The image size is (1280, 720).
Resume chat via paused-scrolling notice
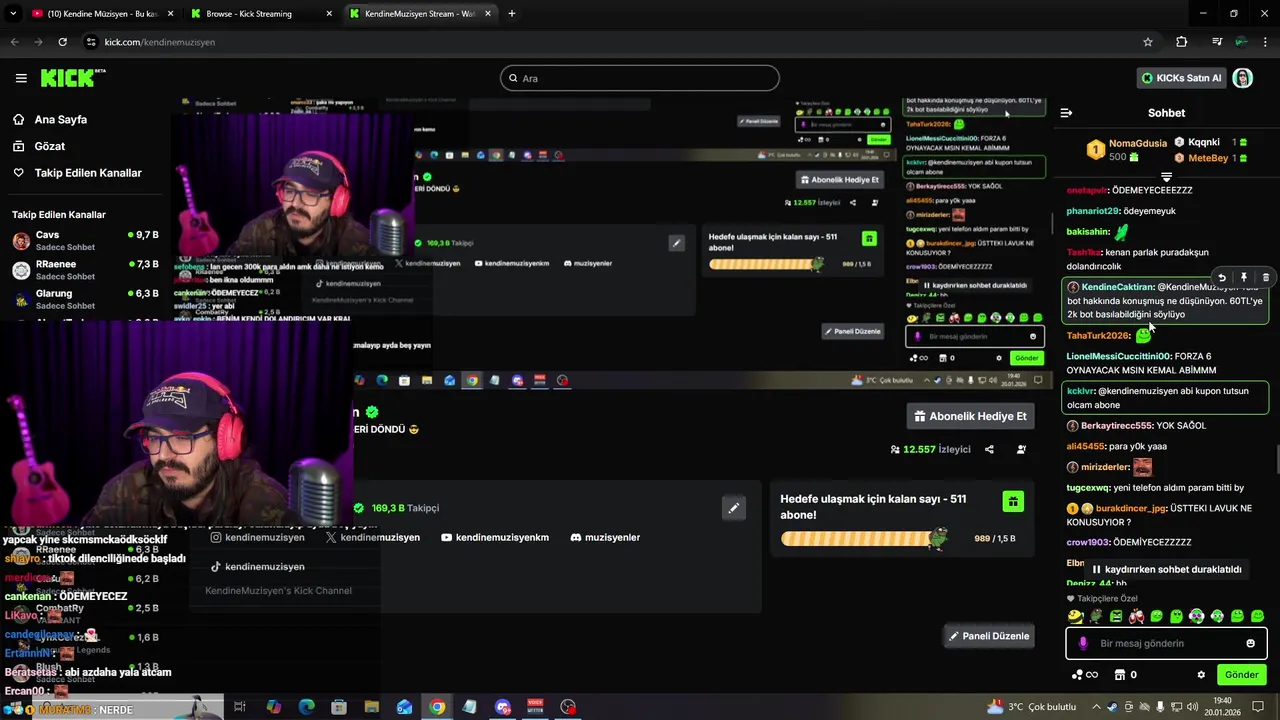tap(1165, 569)
